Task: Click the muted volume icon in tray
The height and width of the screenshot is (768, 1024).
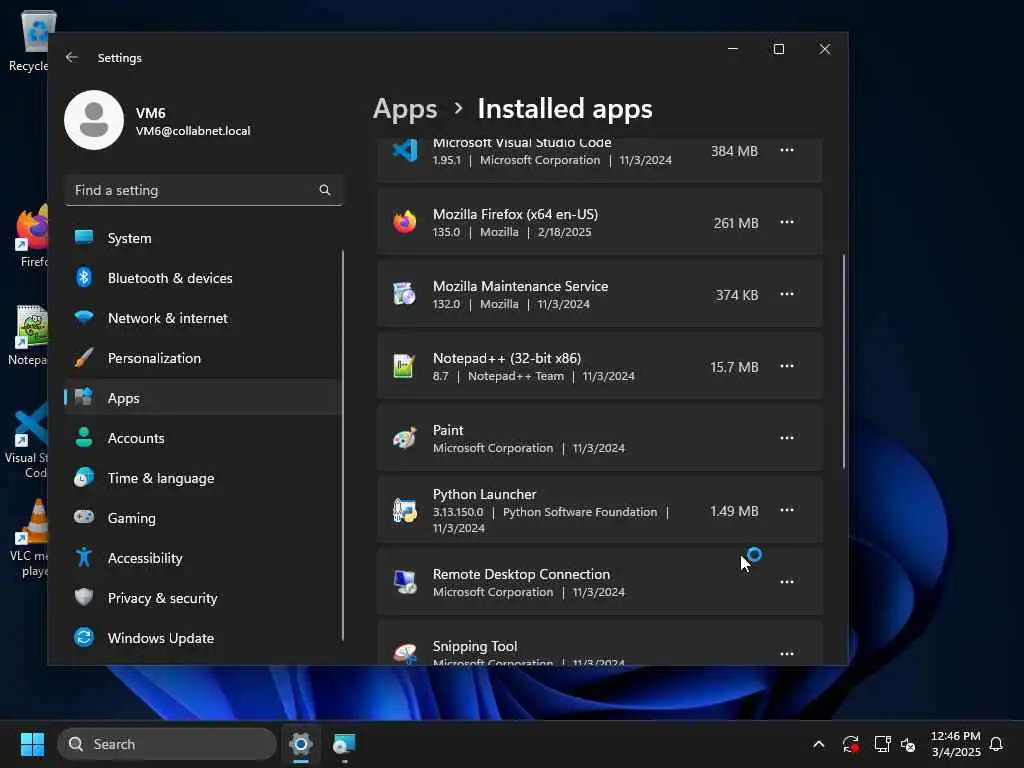Action: (x=908, y=744)
